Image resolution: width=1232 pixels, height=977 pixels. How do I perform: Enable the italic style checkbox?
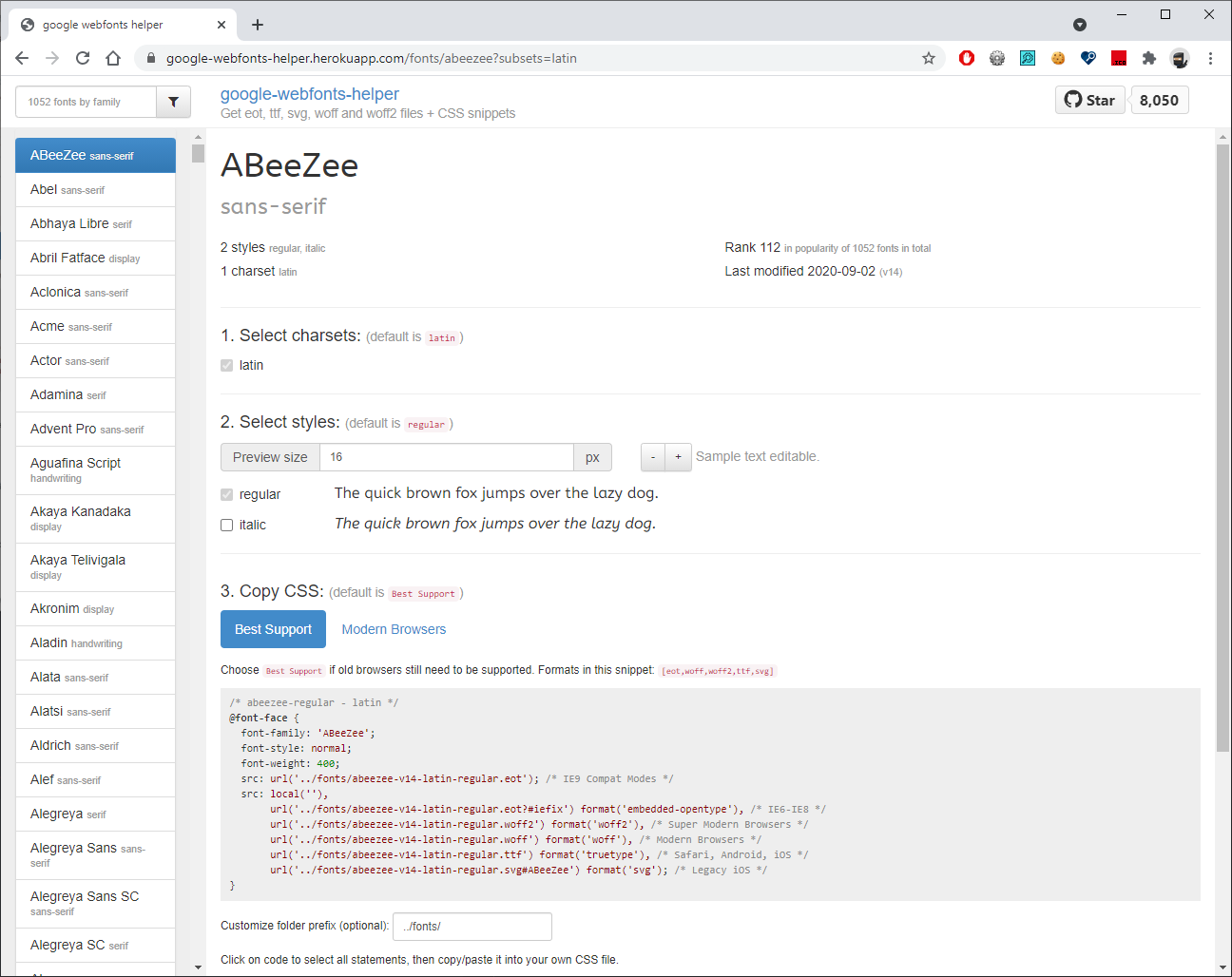(226, 525)
